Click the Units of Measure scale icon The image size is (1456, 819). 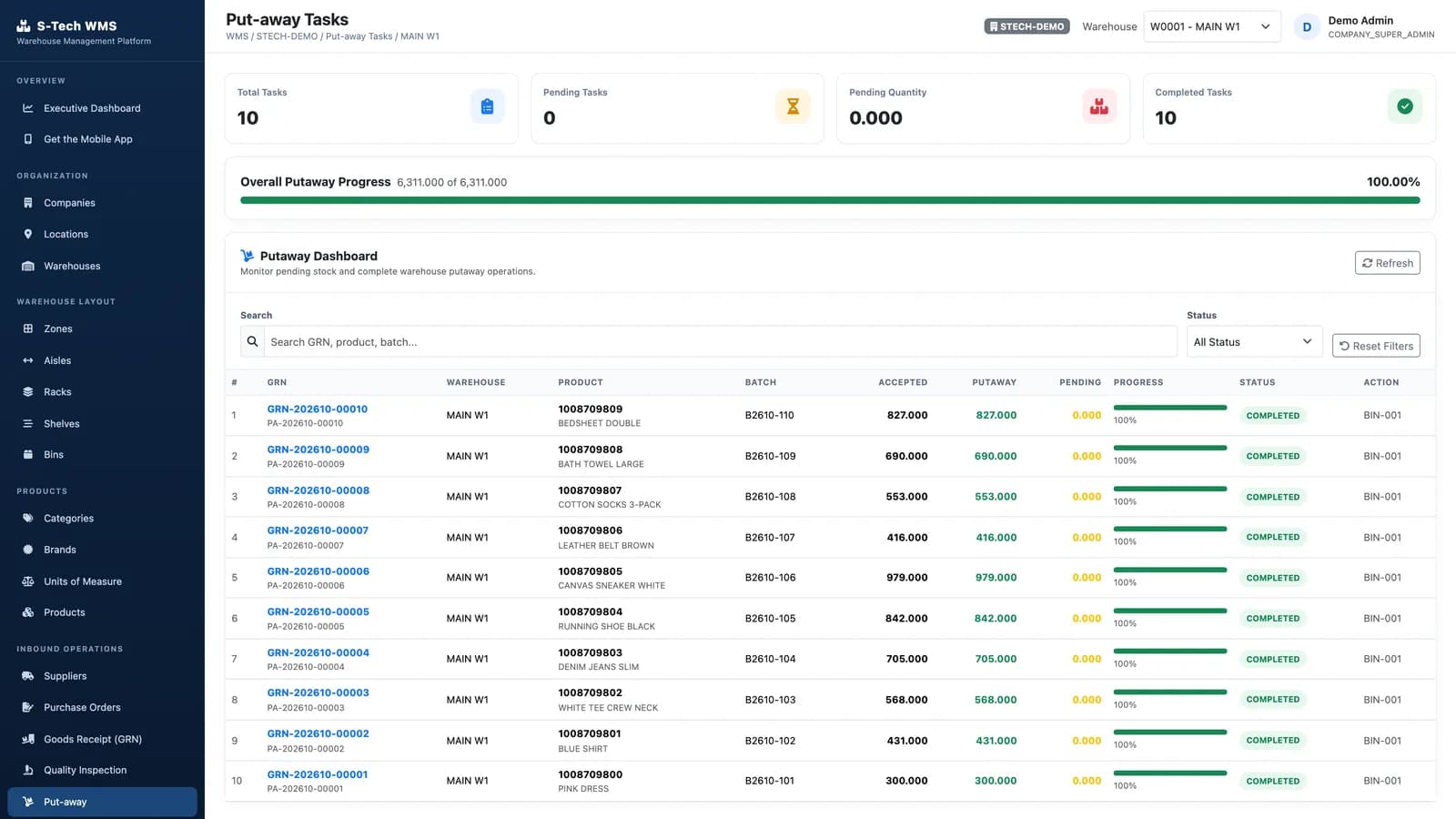click(28, 581)
